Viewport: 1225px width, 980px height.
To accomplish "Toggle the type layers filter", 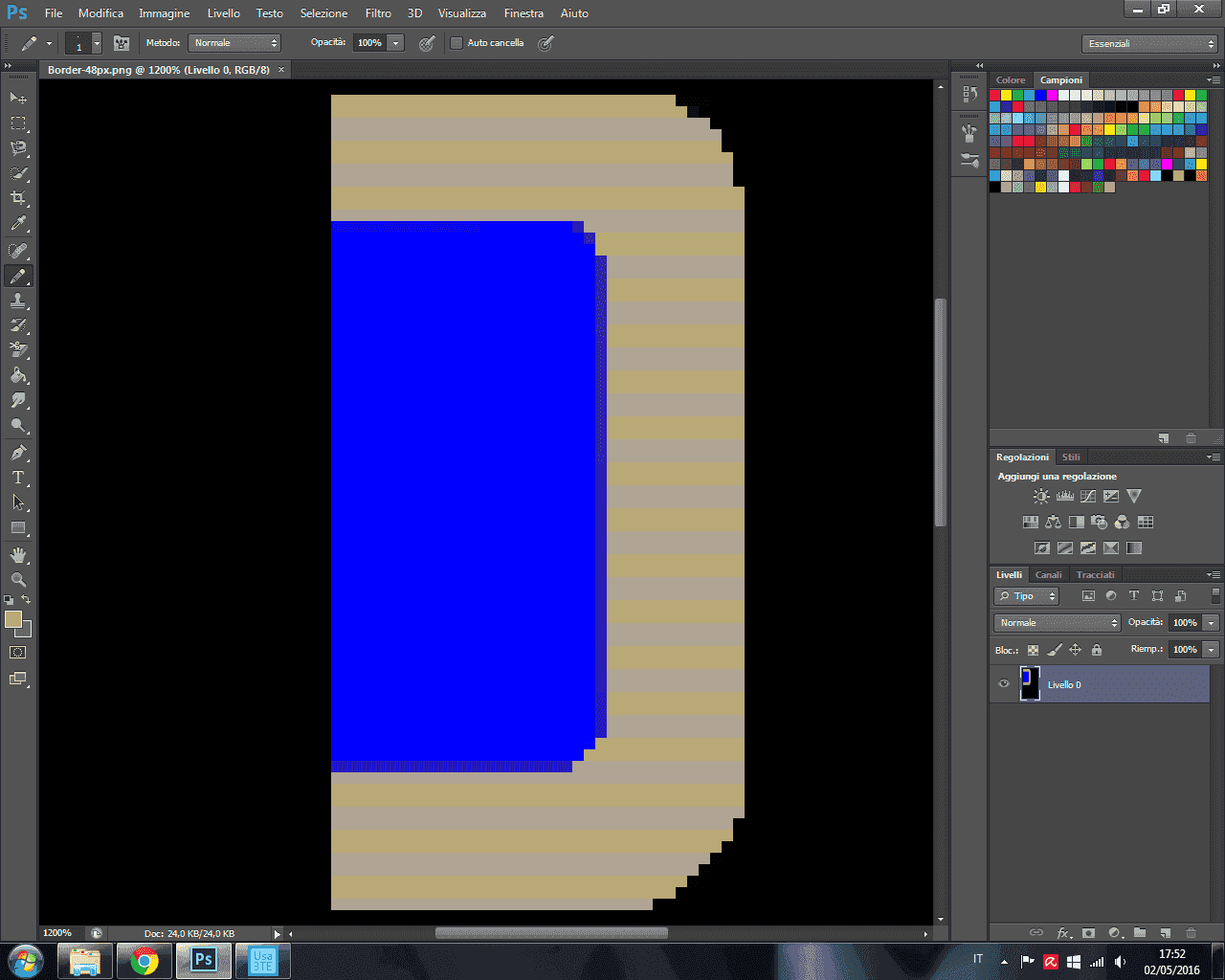I will click(x=1134, y=596).
